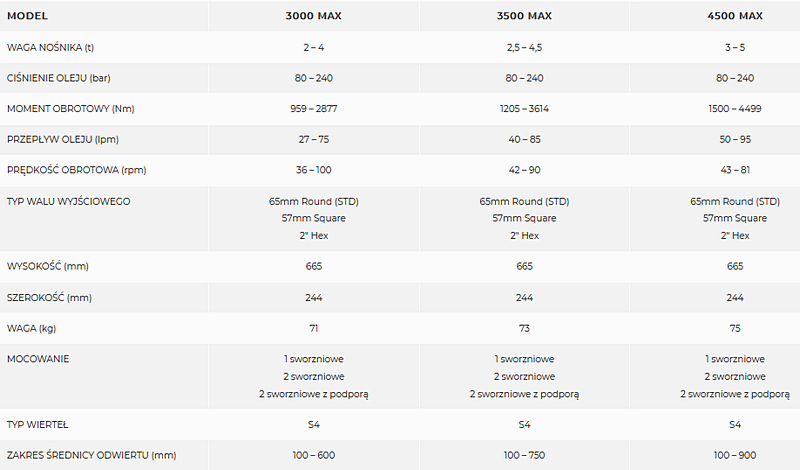Screen dimensions: 800x470
Task: Select the PRĘDKOŚĆ OBROTOWA (rpm) row label
Action: (x=77, y=170)
